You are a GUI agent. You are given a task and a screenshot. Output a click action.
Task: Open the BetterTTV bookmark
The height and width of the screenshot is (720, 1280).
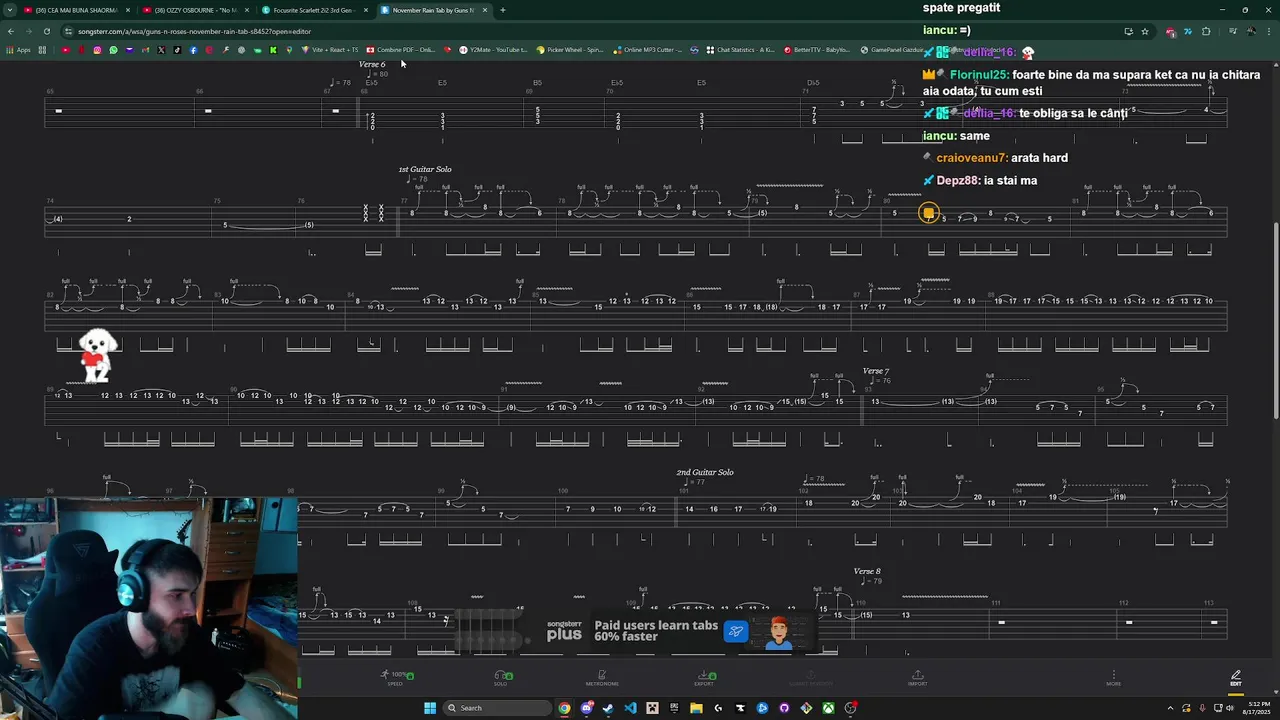pos(817,50)
